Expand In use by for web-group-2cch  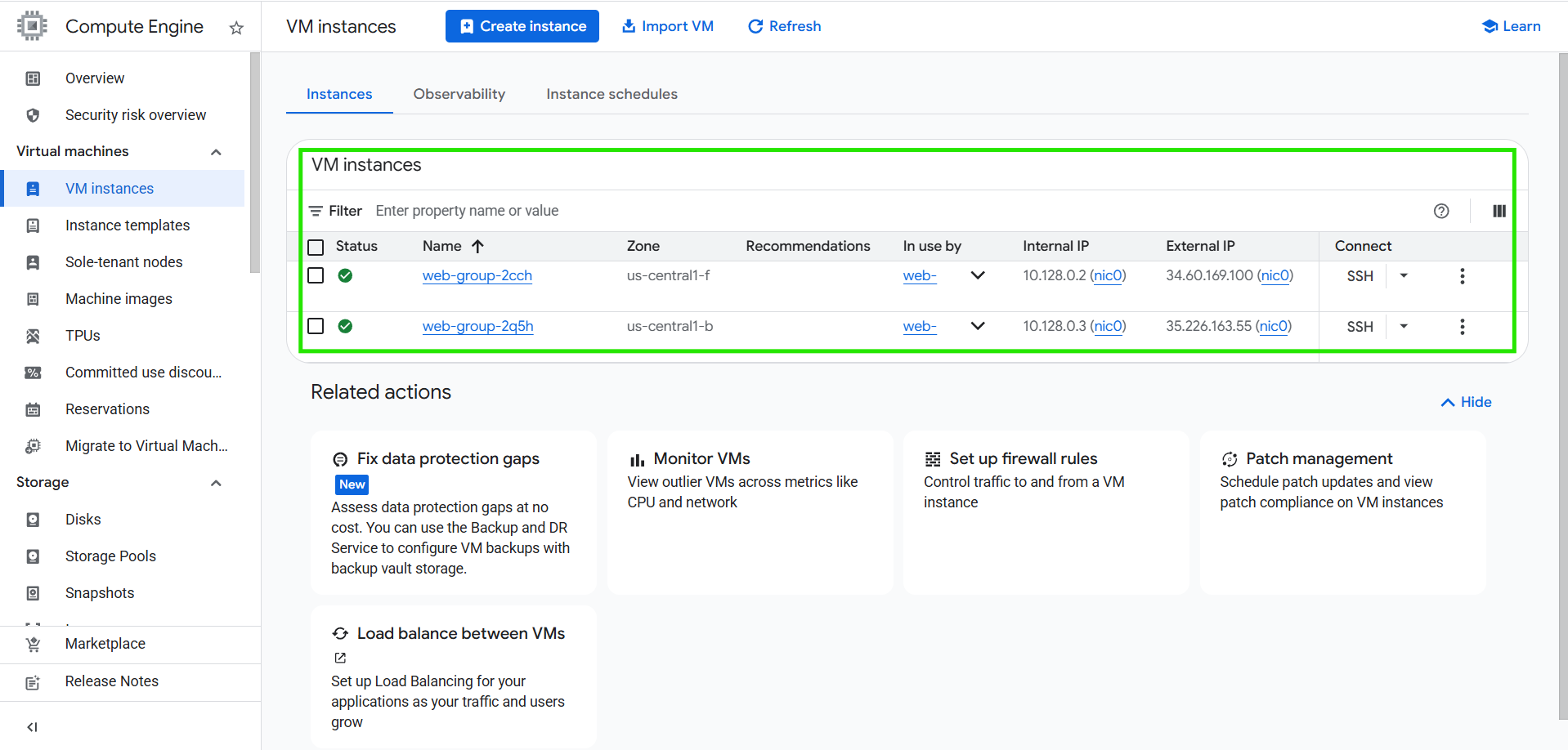pos(978,275)
